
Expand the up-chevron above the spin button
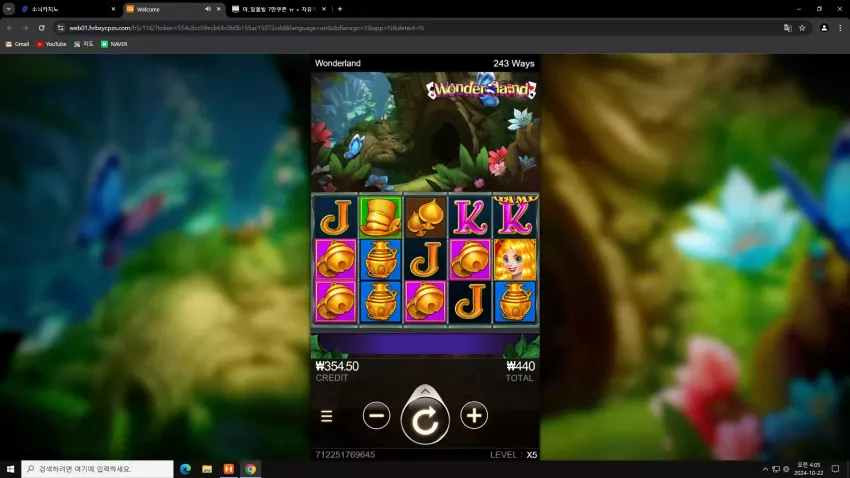(425, 391)
